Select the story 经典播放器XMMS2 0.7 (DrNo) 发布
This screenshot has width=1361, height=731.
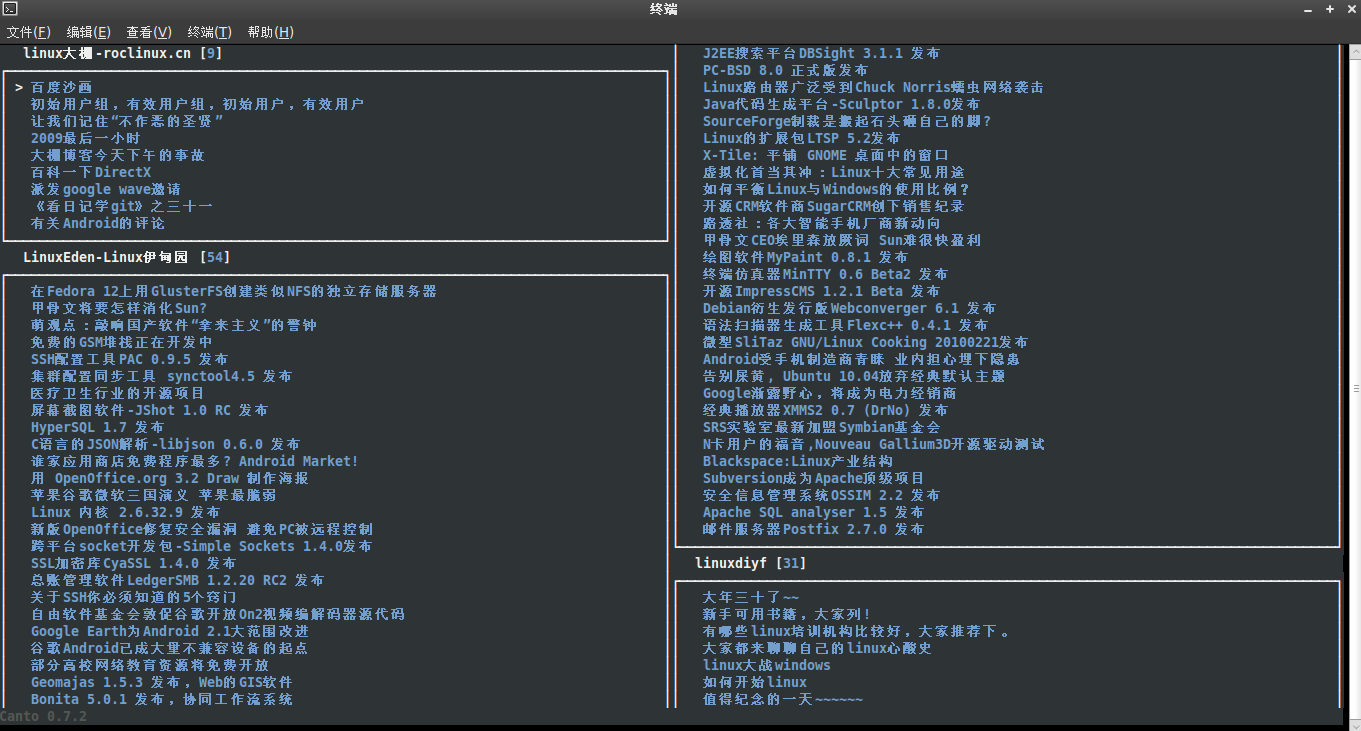825,411
